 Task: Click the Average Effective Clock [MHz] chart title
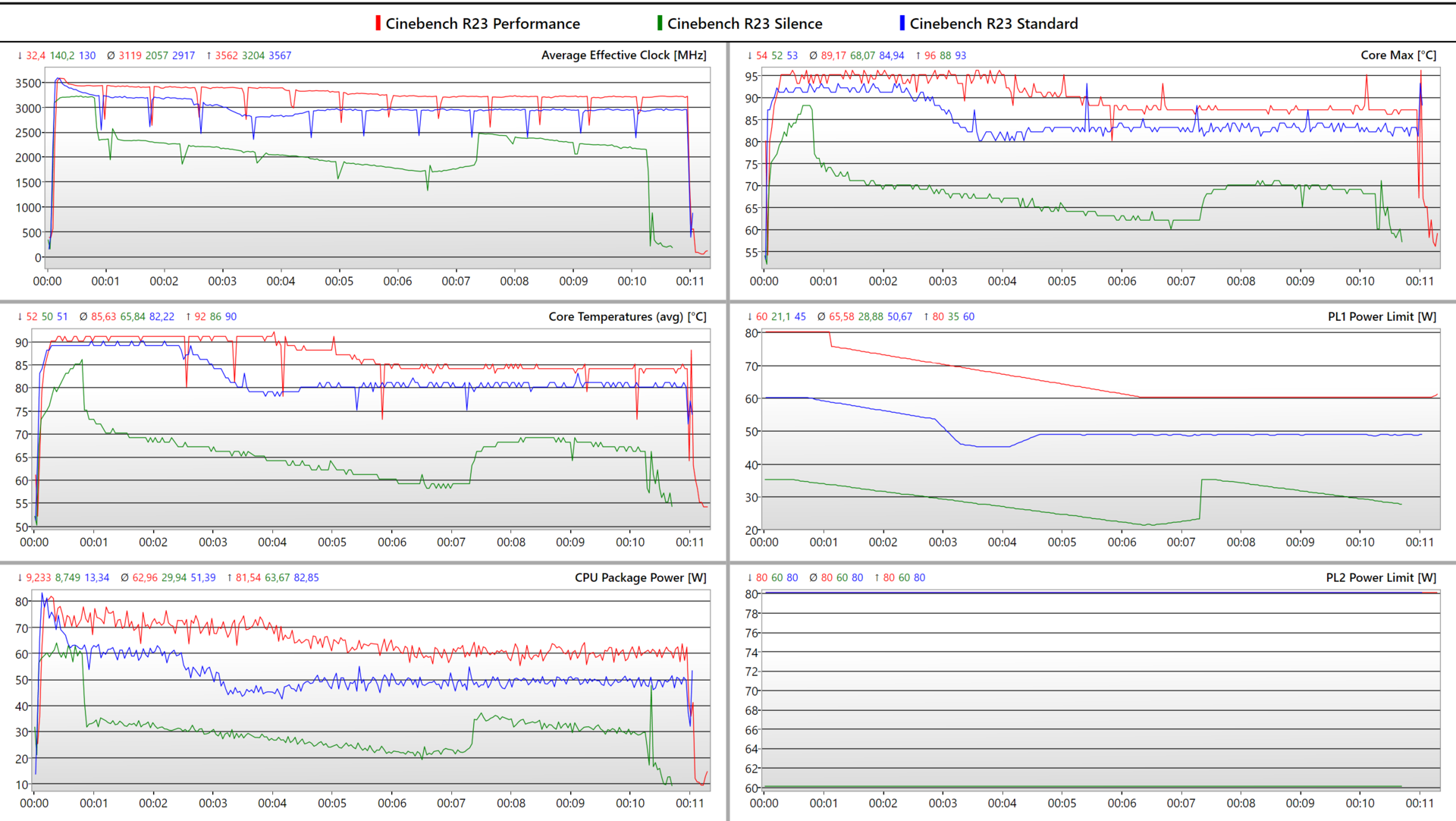(x=623, y=55)
